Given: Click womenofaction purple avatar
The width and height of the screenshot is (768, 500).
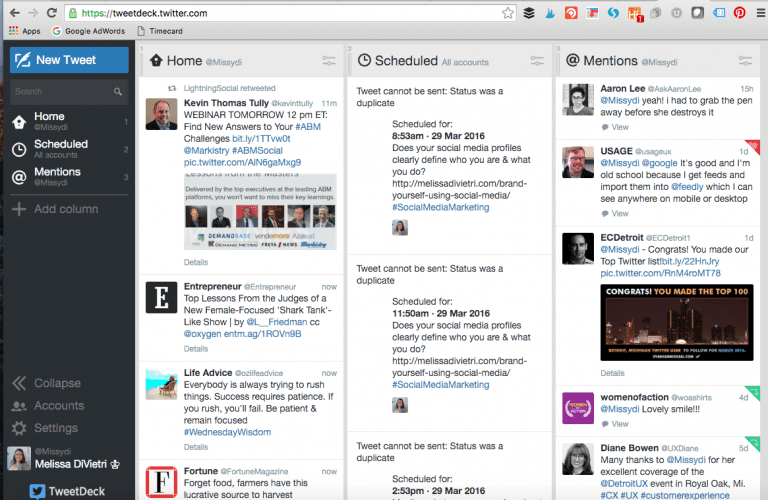Looking at the screenshot, I should point(578,408).
